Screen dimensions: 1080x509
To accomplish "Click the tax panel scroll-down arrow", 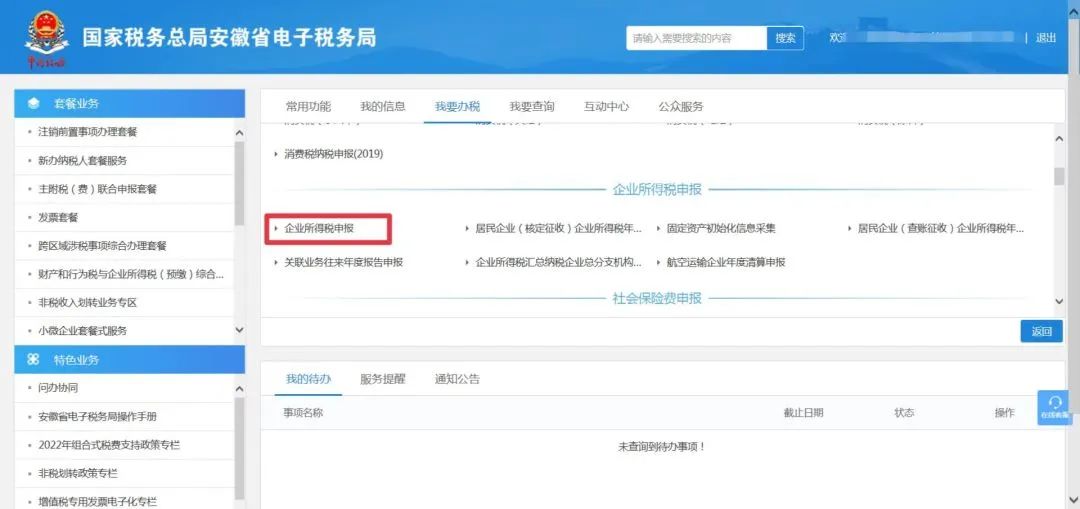I will (1059, 302).
